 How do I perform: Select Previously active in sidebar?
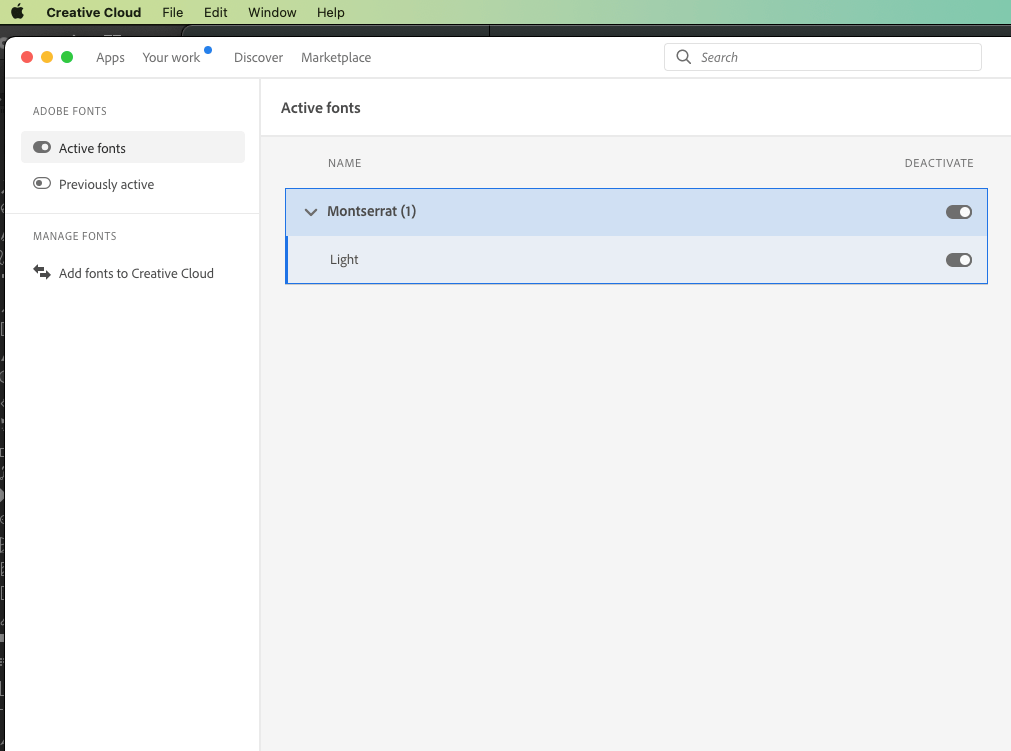(x=133, y=184)
